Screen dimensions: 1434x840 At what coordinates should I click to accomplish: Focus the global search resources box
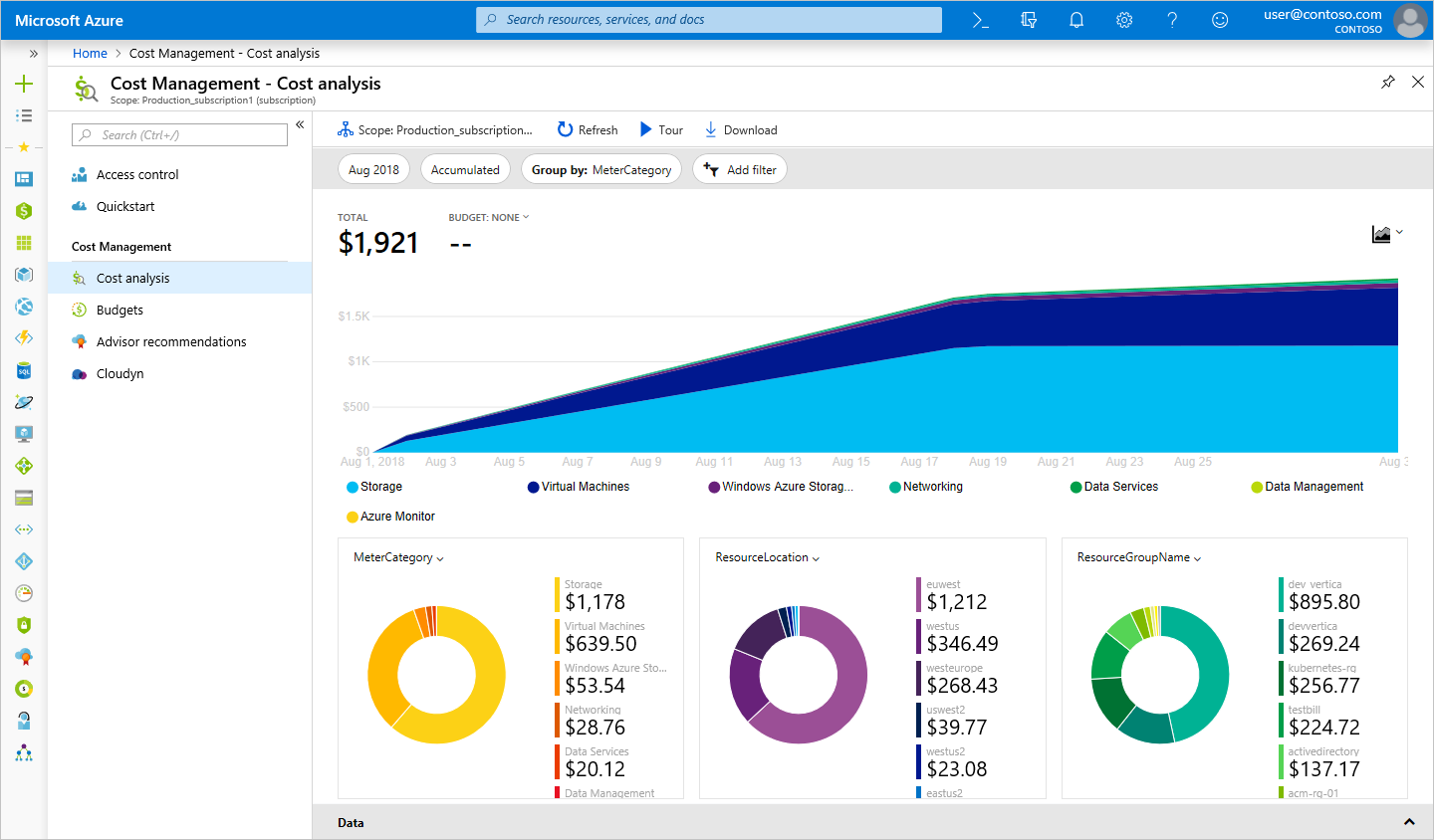709,20
